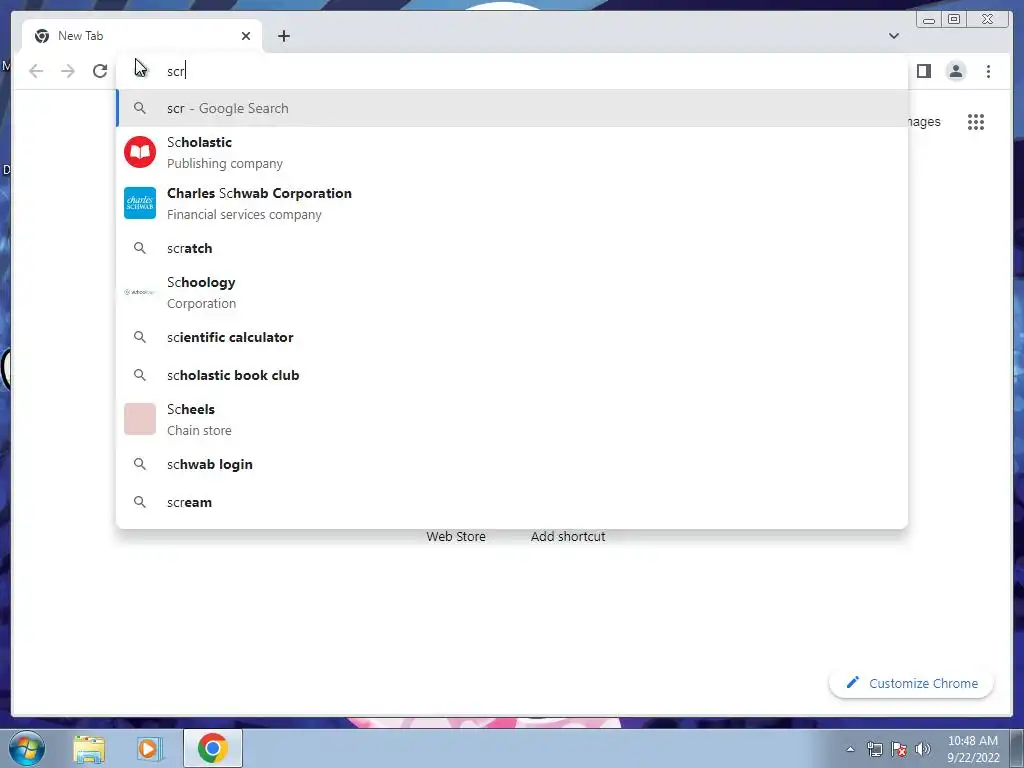This screenshot has width=1024, height=768.
Task: Open the profile avatar button
Action: click(x=955, y=71)
